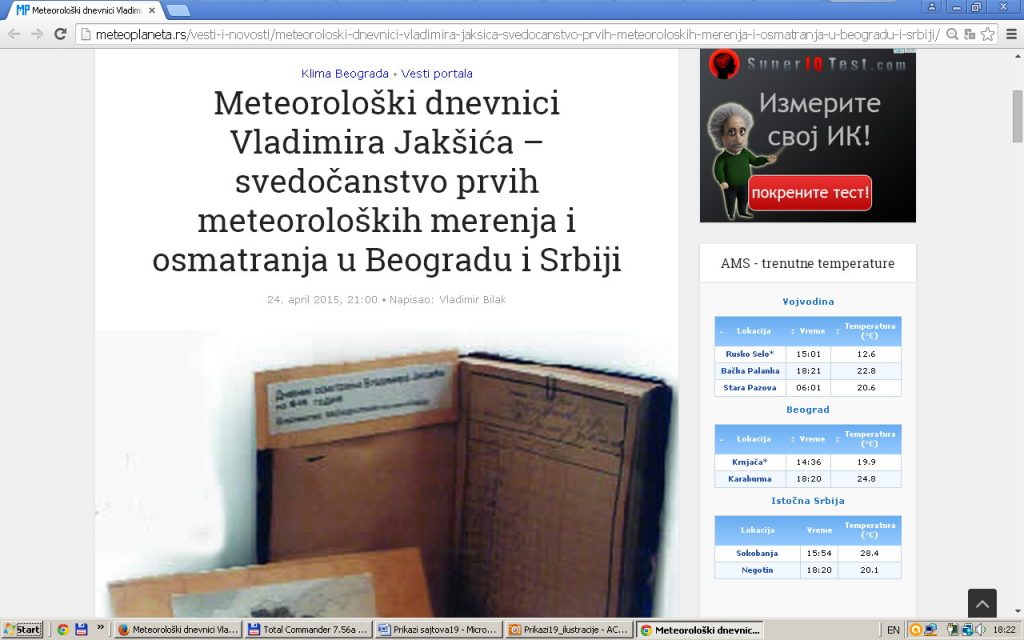Click the zoom magnifier icon in address bar
1024x640 pixels.
tap(953, 34)
